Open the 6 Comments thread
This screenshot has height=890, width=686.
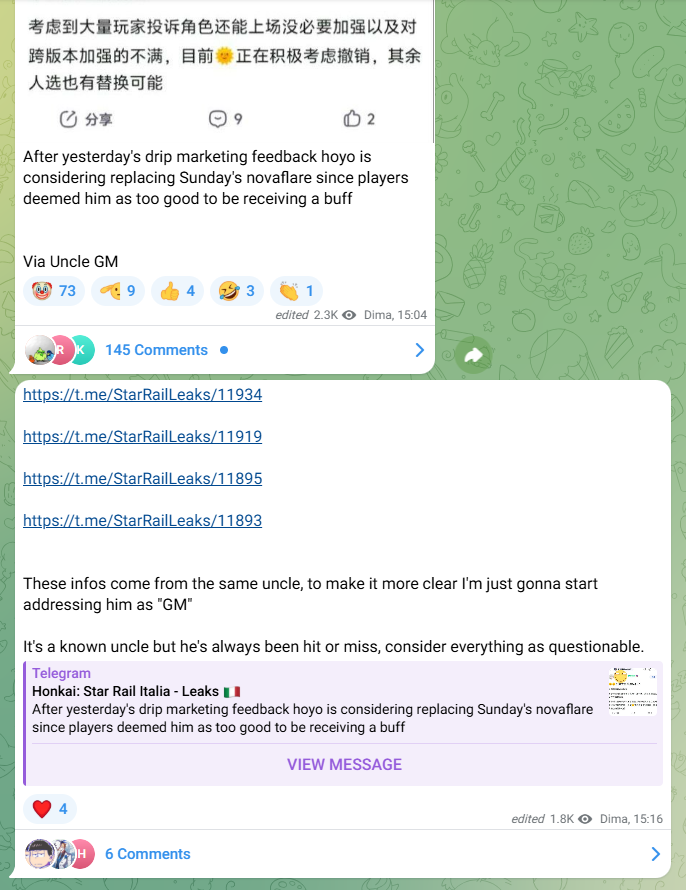point(148,854)
